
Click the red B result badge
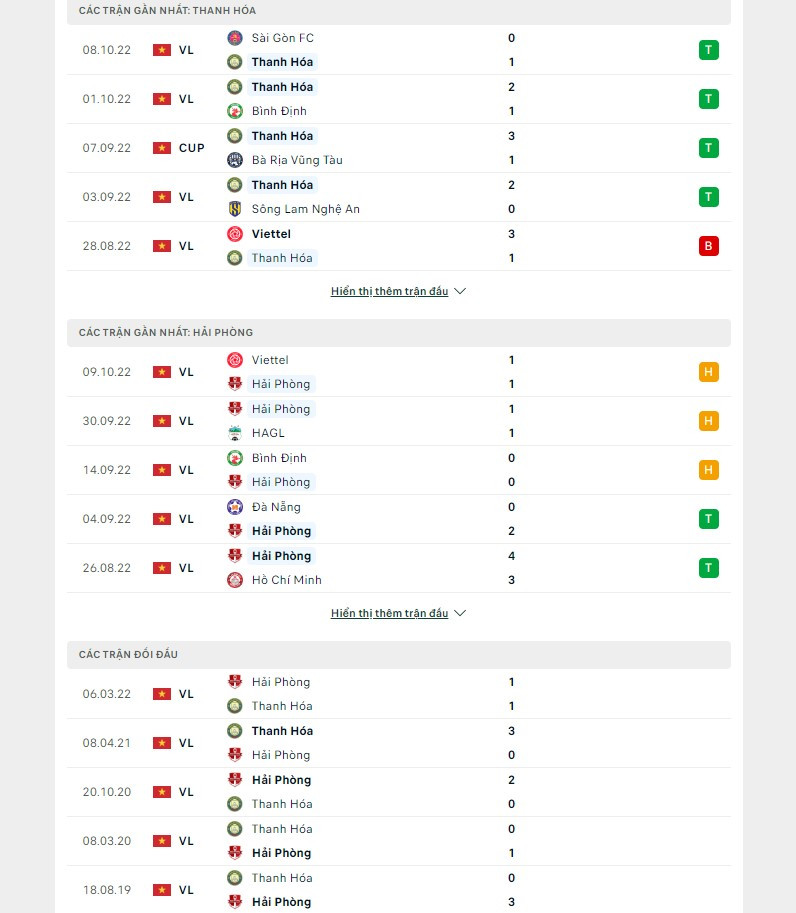click(x=709, y=246)
